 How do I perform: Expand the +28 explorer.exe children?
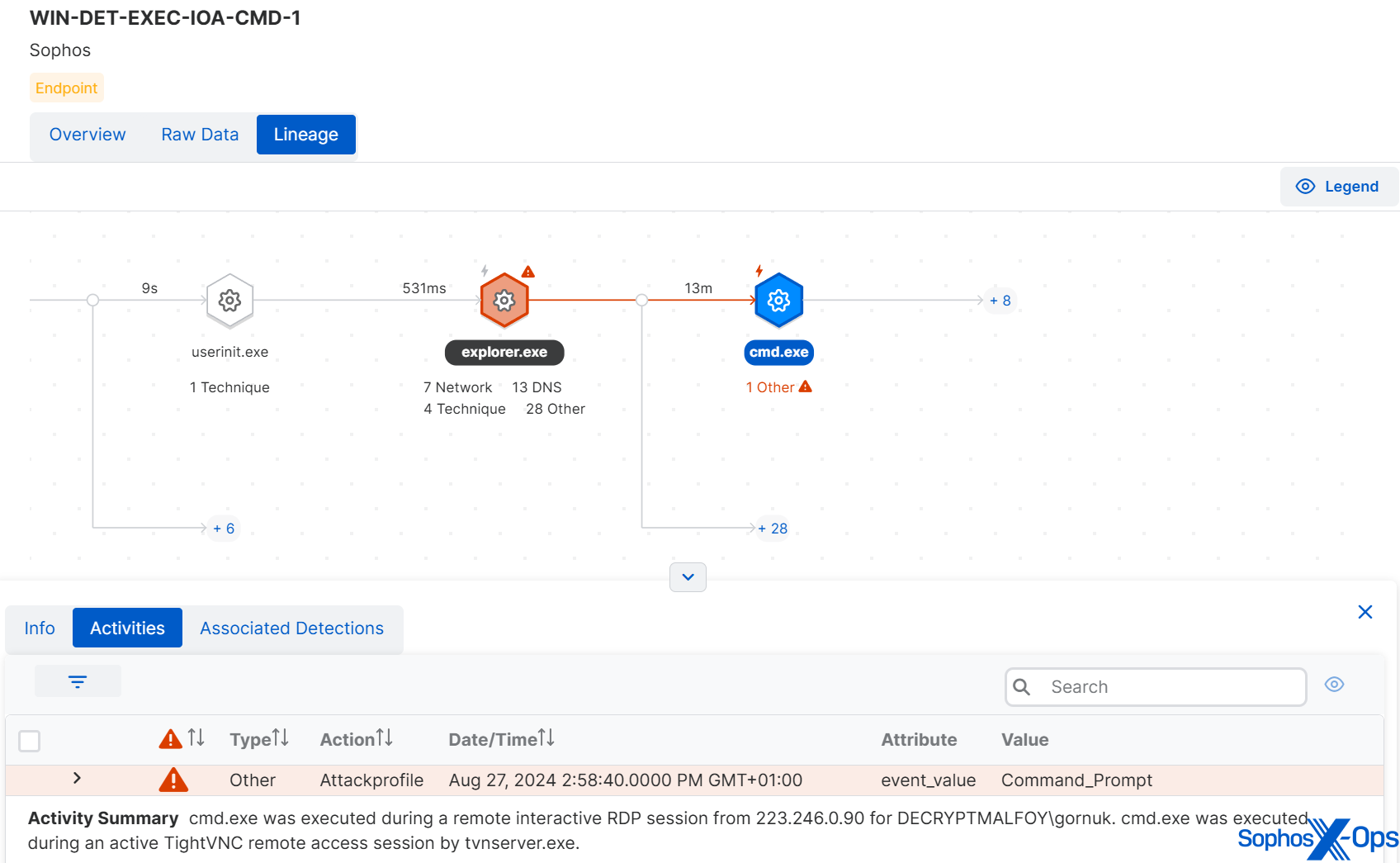(x=773, y=529)
